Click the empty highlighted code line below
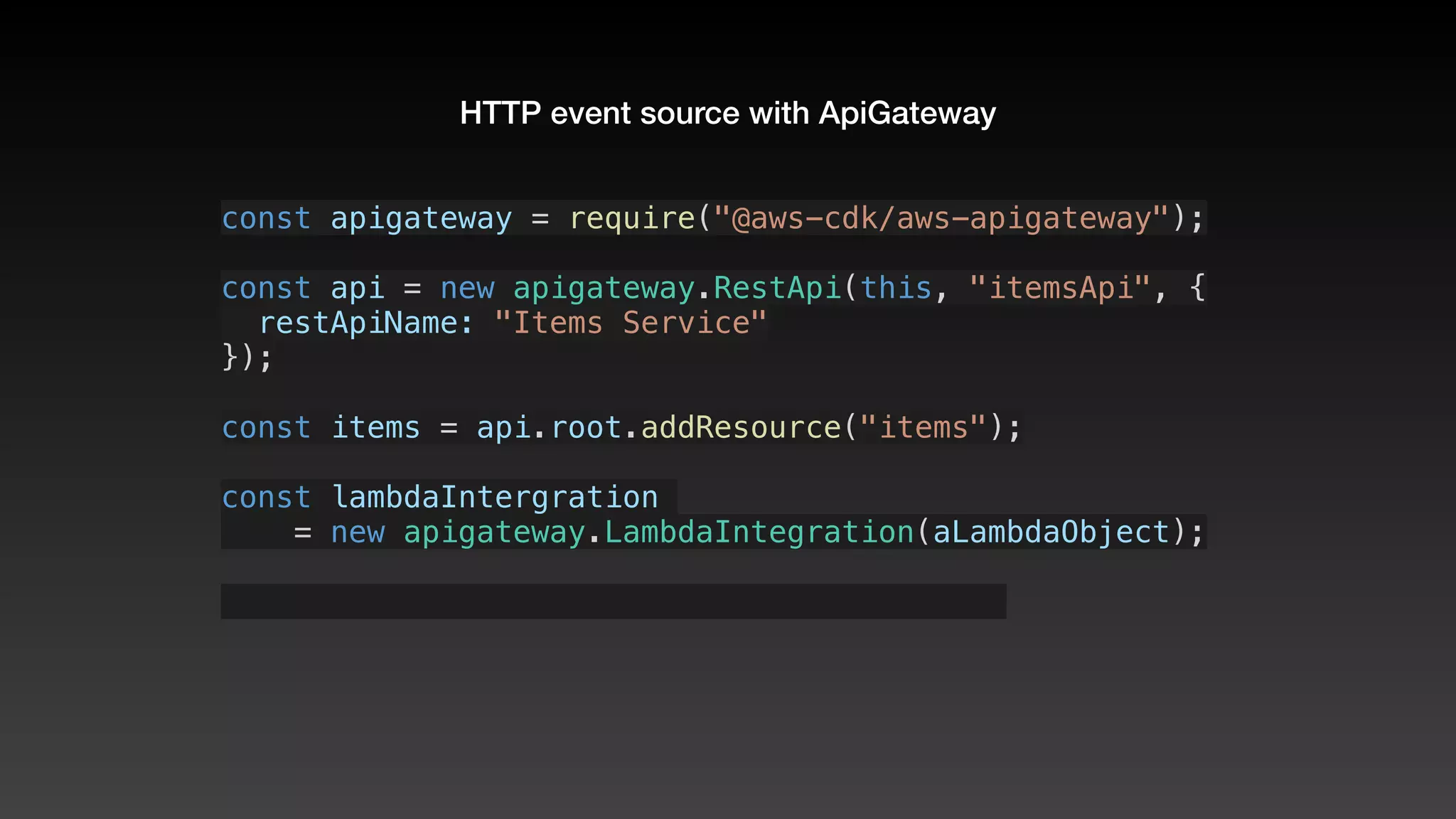Image resolution: width=1456 pixels, height=819 pixels. click(614, 601)
